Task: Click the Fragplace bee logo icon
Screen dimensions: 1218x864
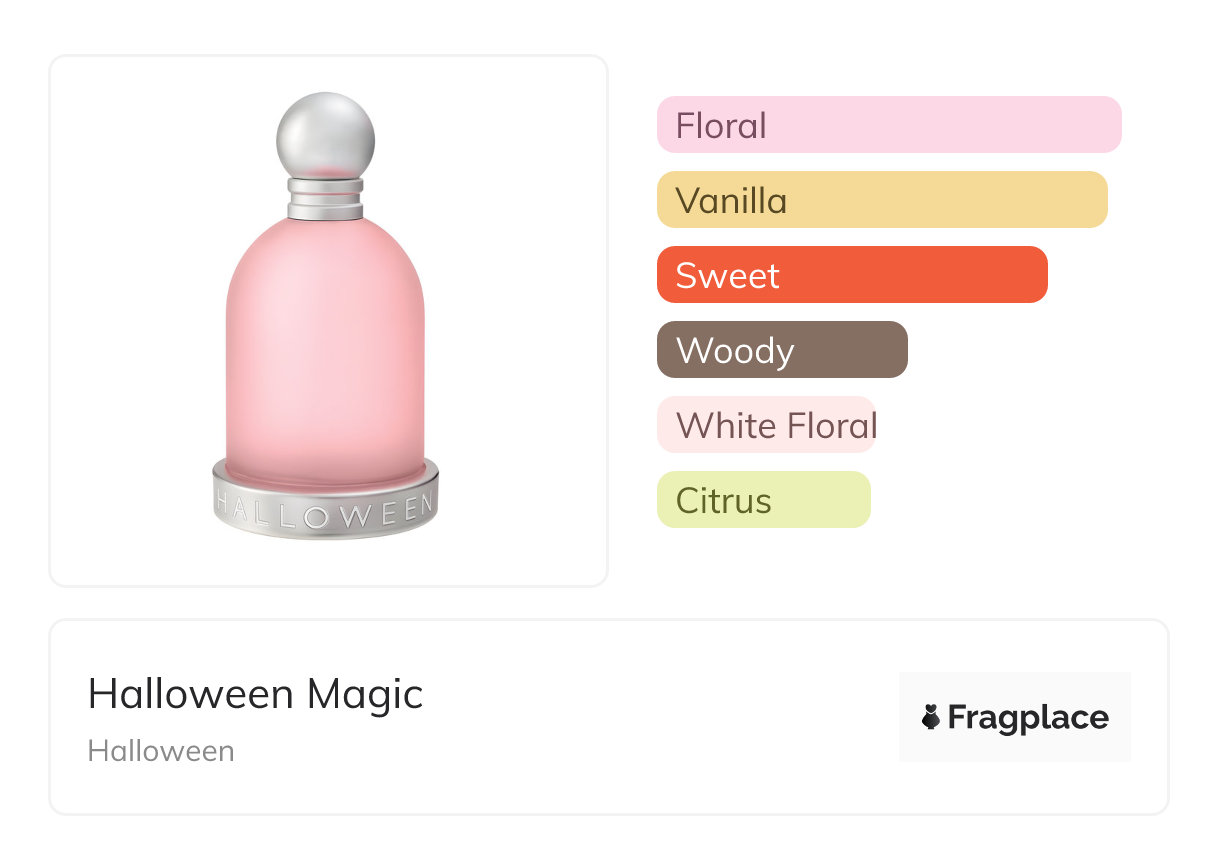Action: coord(931,717)
